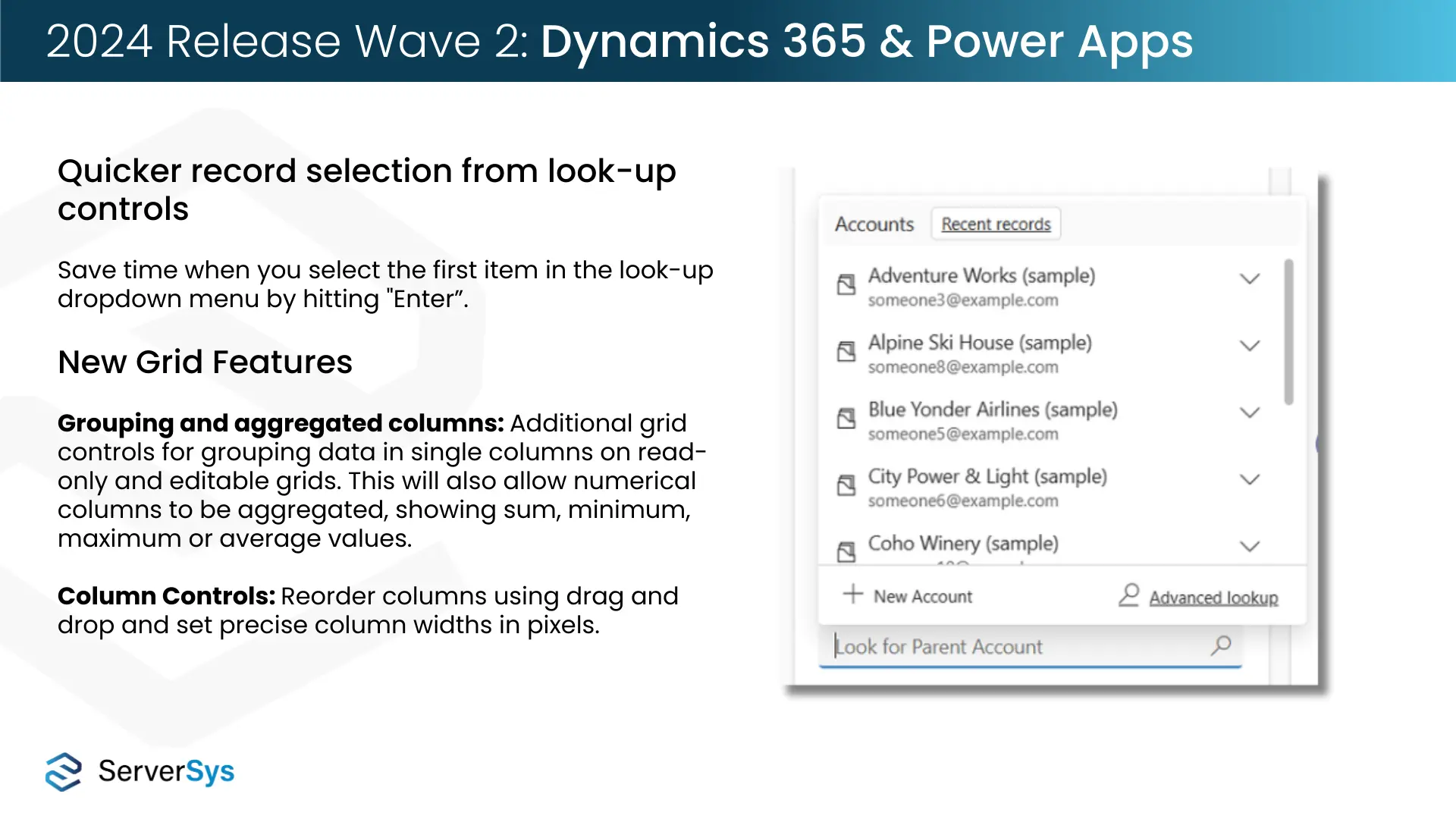Screen dimensions: 1456x819
Task: Select Coho Winery (sample) record
Action: 1050,545
